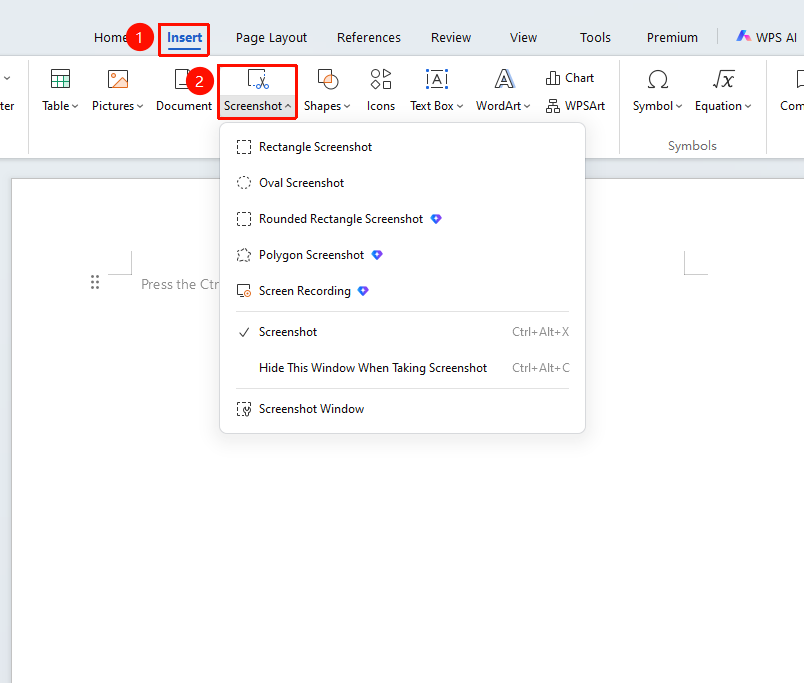Expand the Table dropdown arrow
The height and width of the screenshot is (683, 804).
(75, 106)
